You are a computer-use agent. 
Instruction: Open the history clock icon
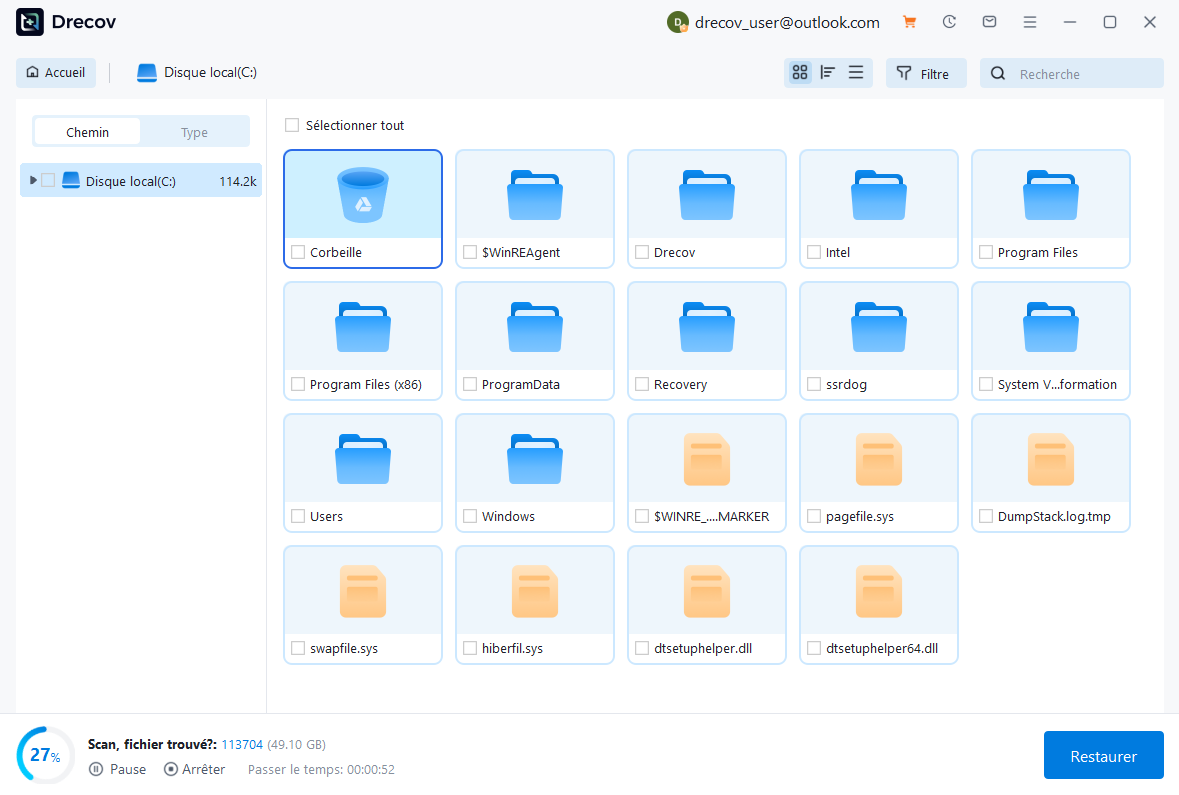[949, 22]
